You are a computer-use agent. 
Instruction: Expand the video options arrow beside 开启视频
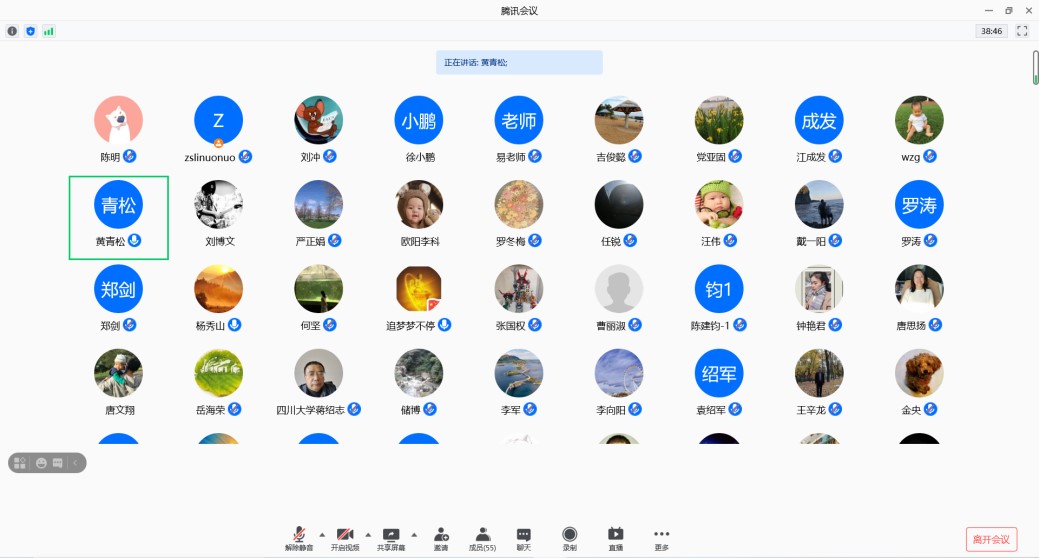point(368,534)
